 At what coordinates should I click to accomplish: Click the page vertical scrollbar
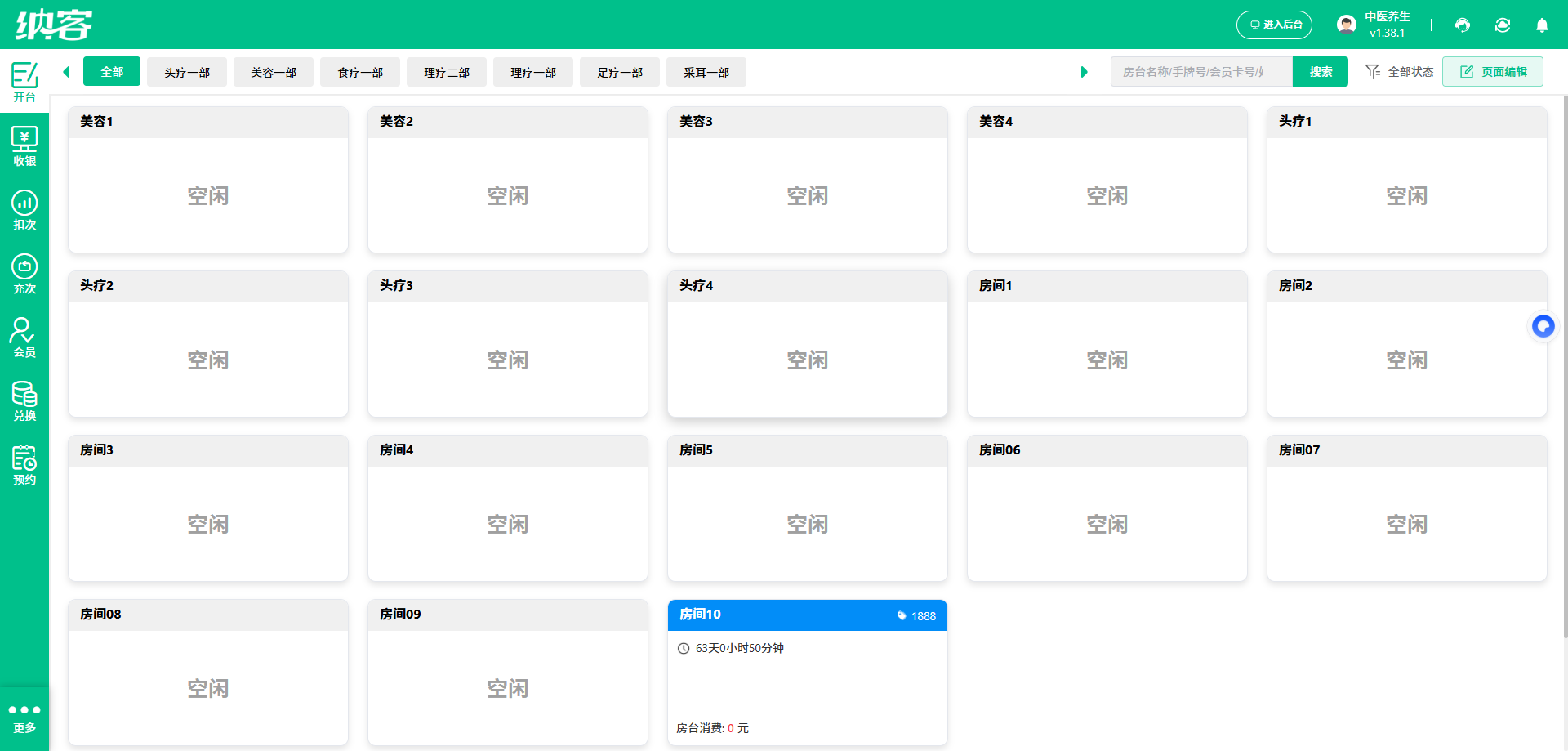(x=1565, y=368)
